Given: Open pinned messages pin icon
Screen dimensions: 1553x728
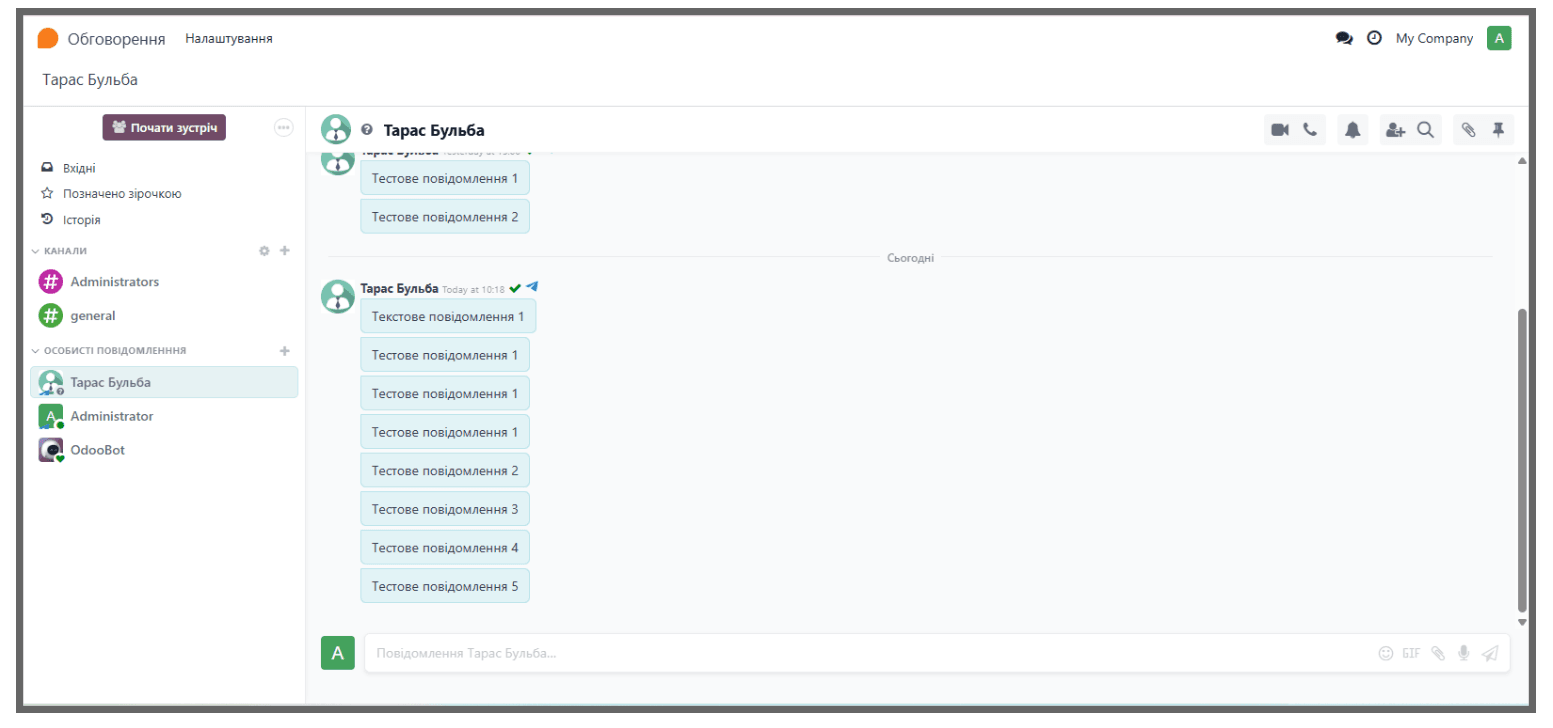Looking at the screenshot, I should coord(1498,130).
